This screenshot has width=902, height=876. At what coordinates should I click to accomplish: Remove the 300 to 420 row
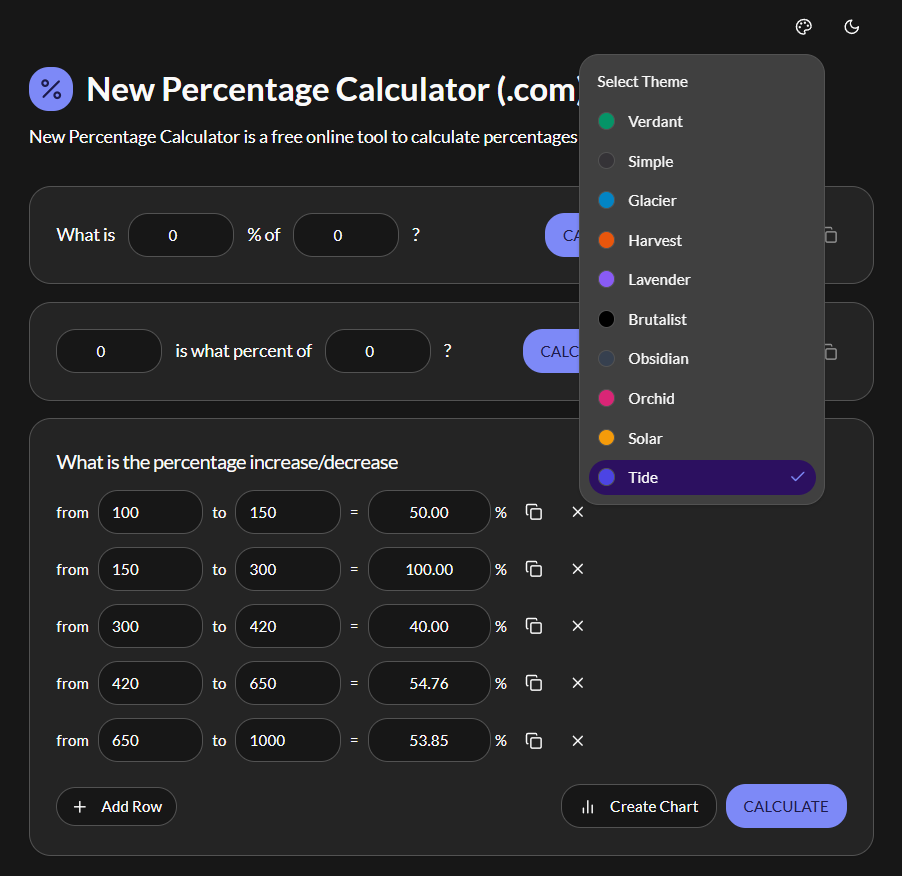[577, 626]
